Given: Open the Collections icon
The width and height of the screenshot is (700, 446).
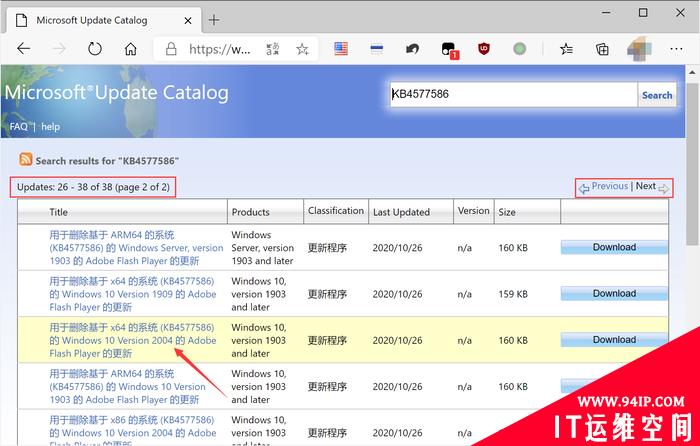Looking at the screenshot, I should point(602,49).
